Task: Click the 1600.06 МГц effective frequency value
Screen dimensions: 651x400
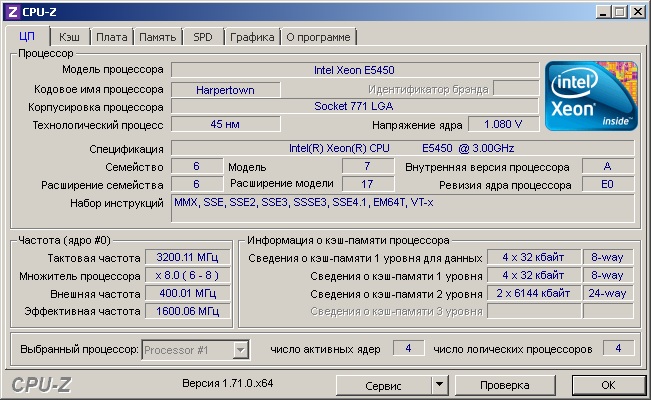Action: [x=188, y=311]
